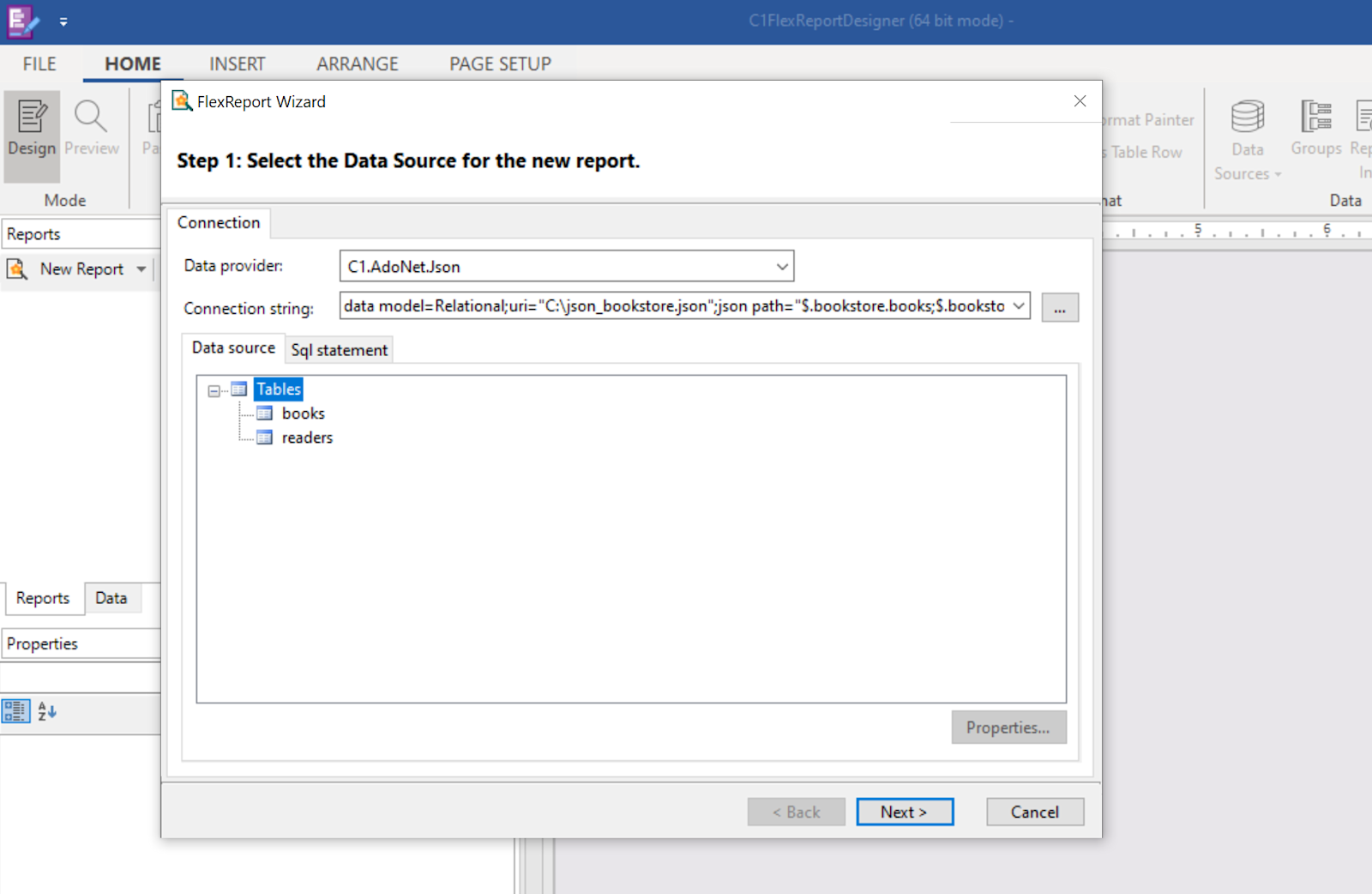Open the Connection string dropdown arrow
This screenshot has height=894, width=1372.
[1019, 306]
